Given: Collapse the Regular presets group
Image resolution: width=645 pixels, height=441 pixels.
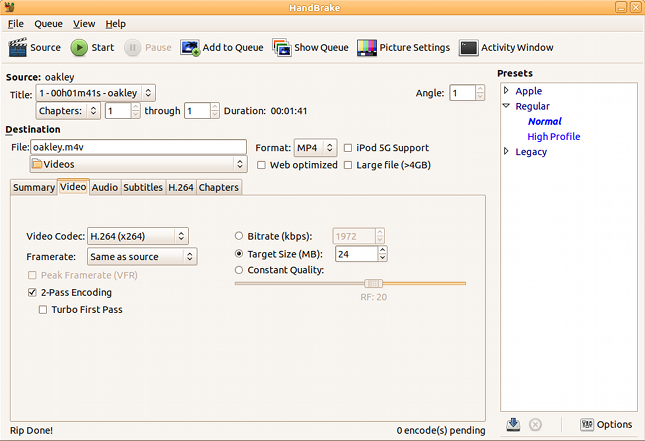Looking at the screenshot, I should pos(506,106).
